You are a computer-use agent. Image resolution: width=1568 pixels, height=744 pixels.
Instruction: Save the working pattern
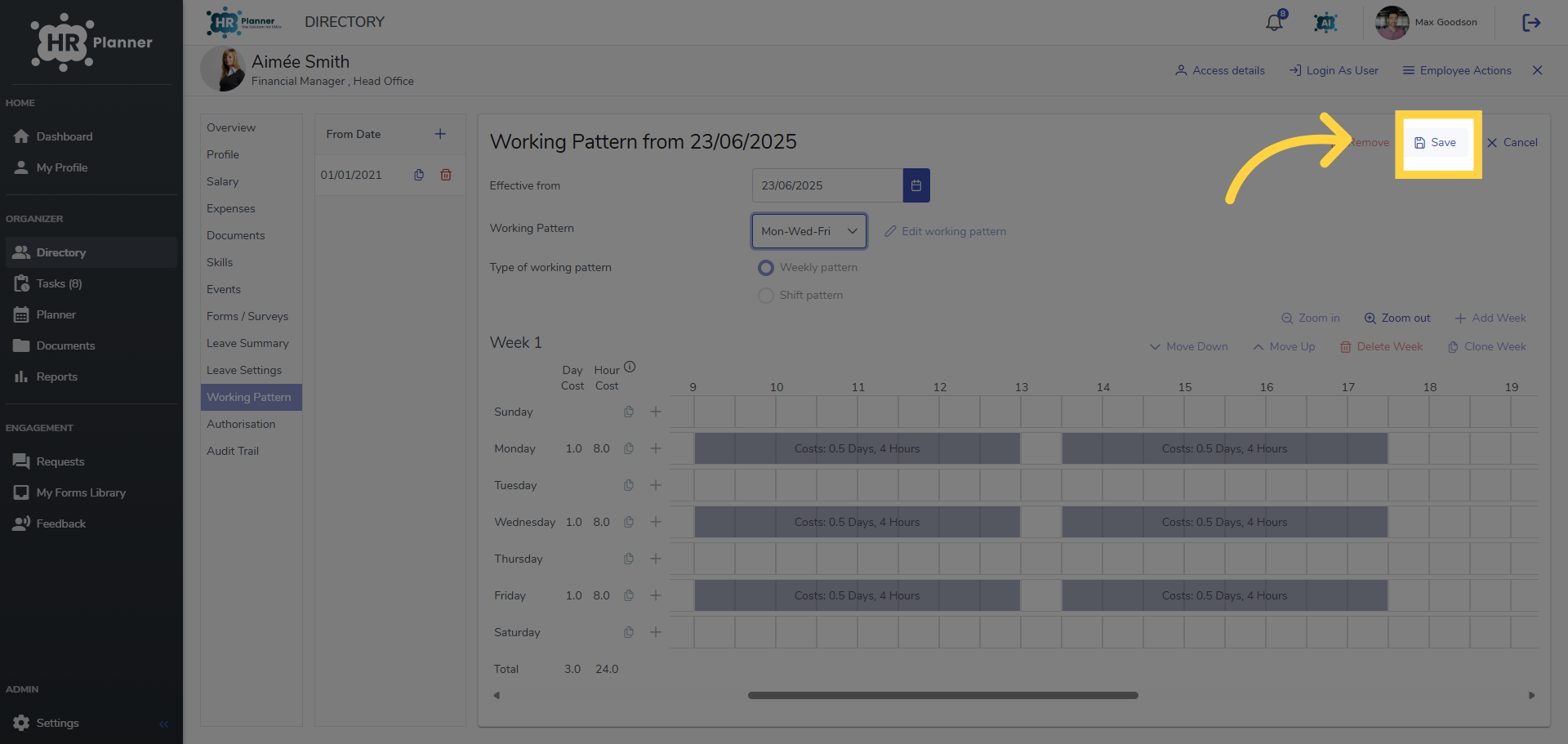pyautogui.click(x=1436, y=142)
